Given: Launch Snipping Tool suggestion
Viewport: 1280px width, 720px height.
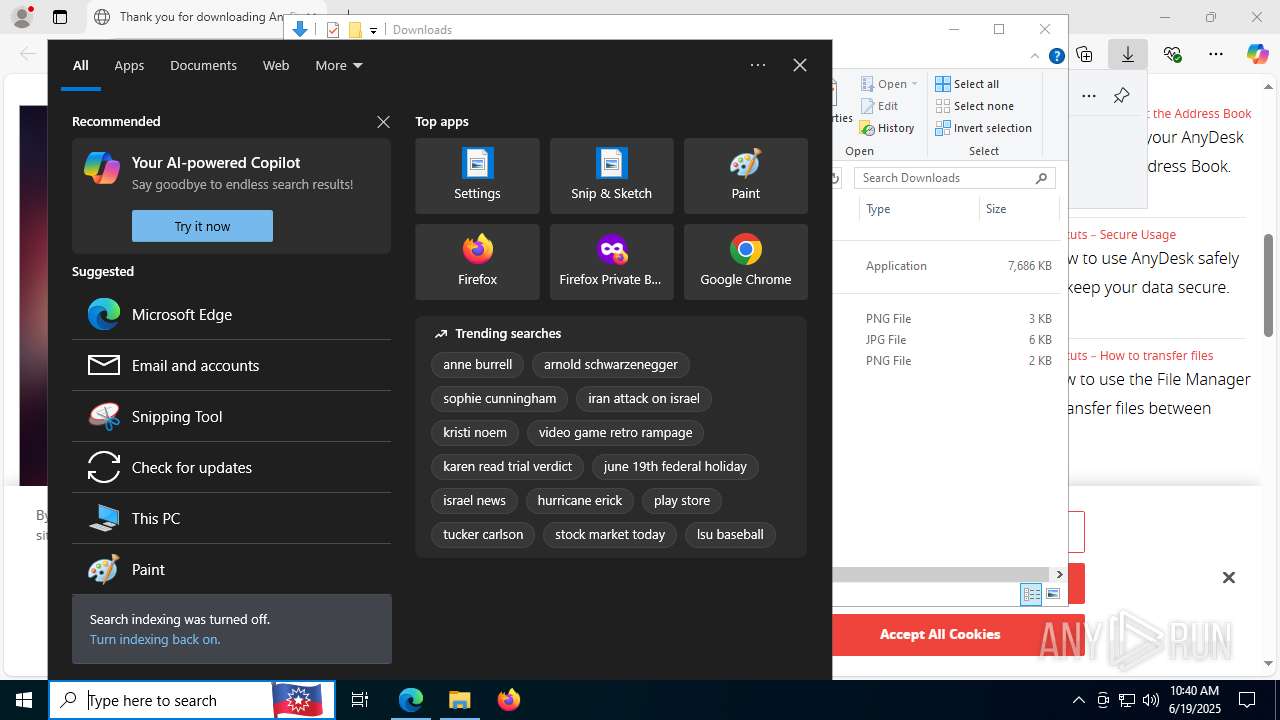Looking at the screenshot, I should pos(231,416).
